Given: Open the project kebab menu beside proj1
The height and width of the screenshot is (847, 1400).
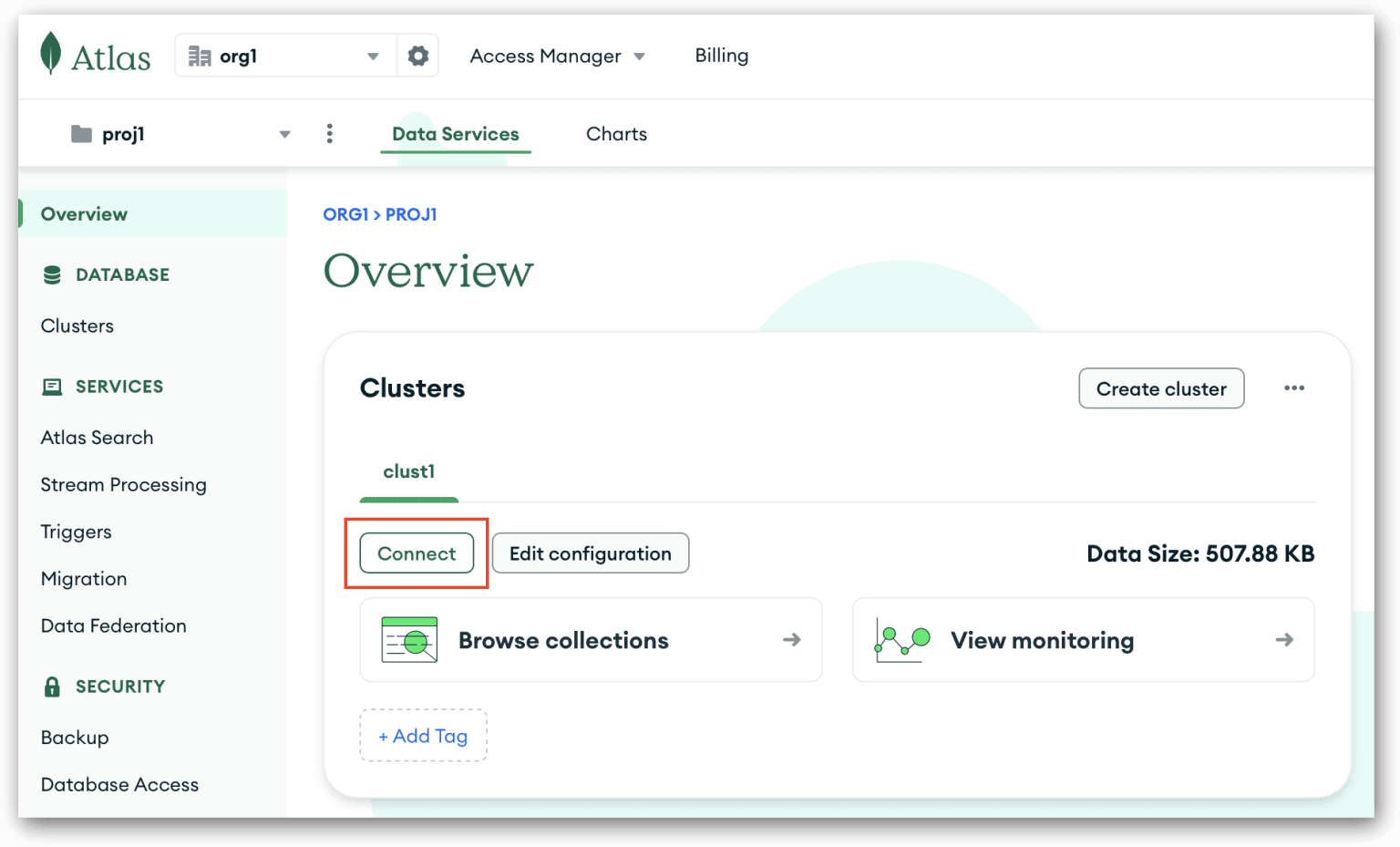Looking at the screenshot, I should (329, 133).
